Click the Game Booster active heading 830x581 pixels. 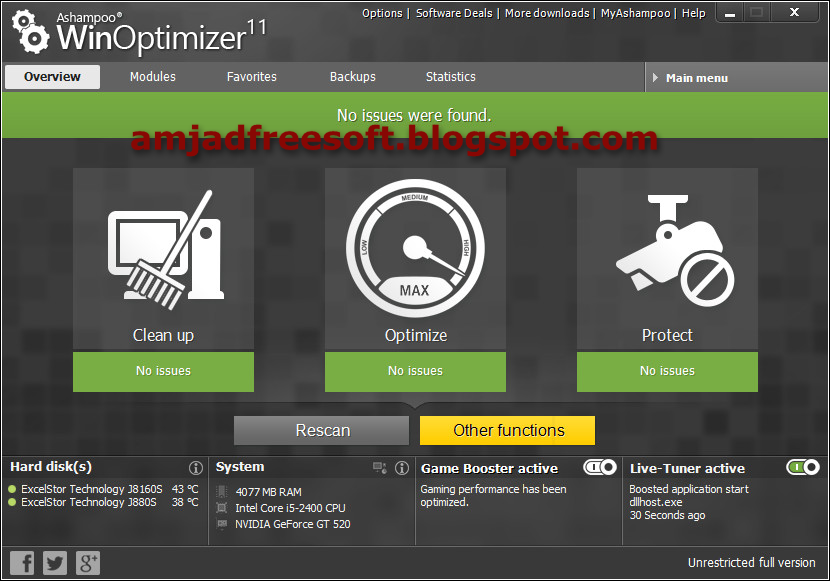click(490, 468)
